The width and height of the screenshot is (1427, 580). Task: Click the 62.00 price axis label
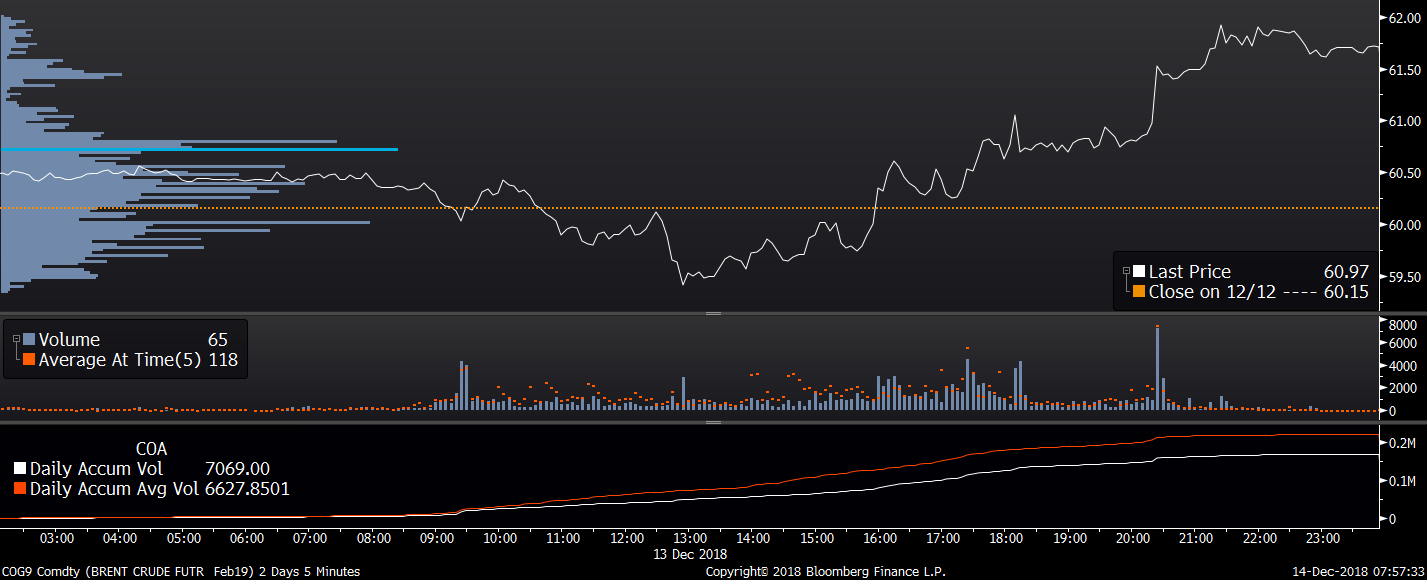pos(1404,17)
